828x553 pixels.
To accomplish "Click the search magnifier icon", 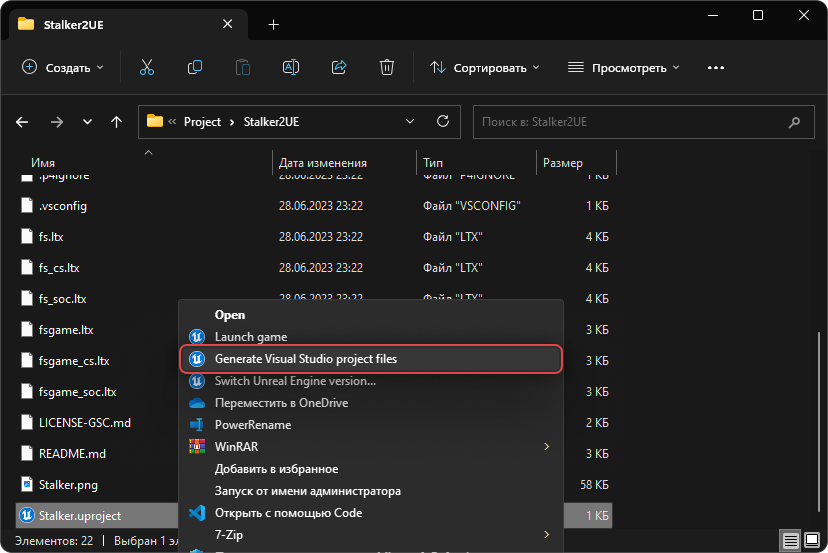I will [x=794, y=123].
